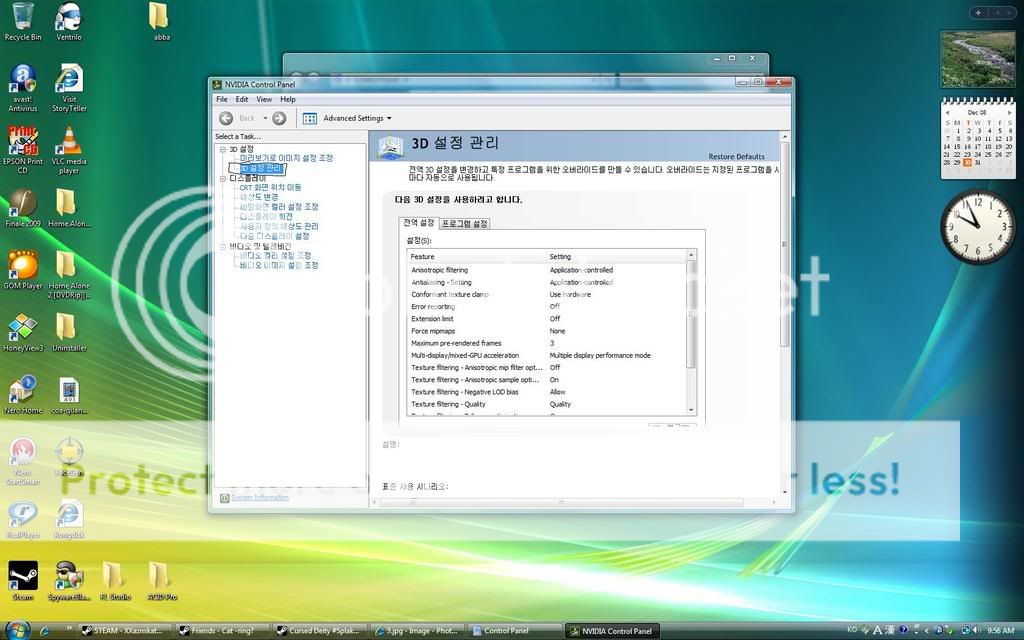The width and height of the screenshot is (1024, 640).
Task: Click the sidebar slideshow photo thumbnail
Action: pos(978,59)
